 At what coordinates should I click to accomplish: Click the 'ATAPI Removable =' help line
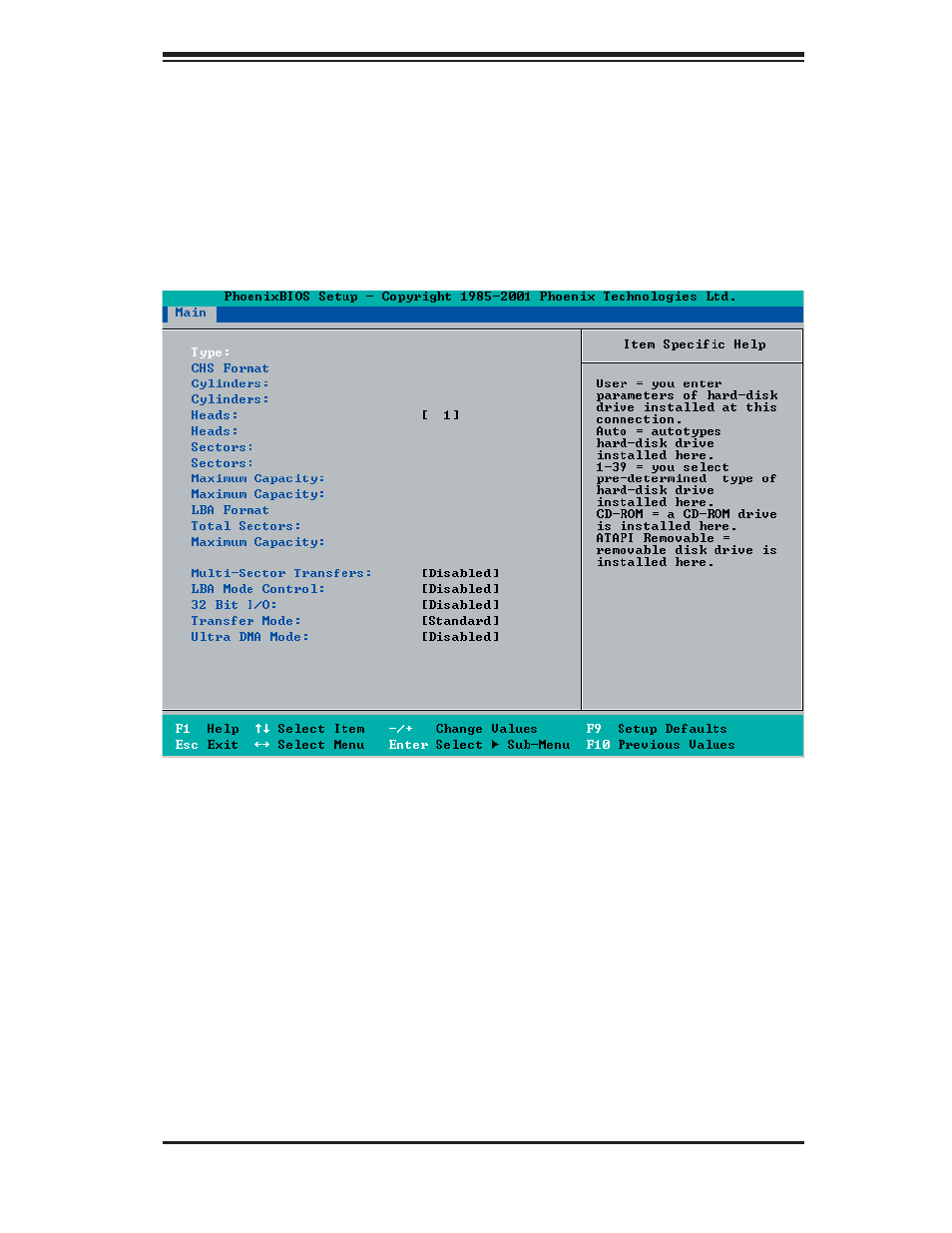click(663, 538)
